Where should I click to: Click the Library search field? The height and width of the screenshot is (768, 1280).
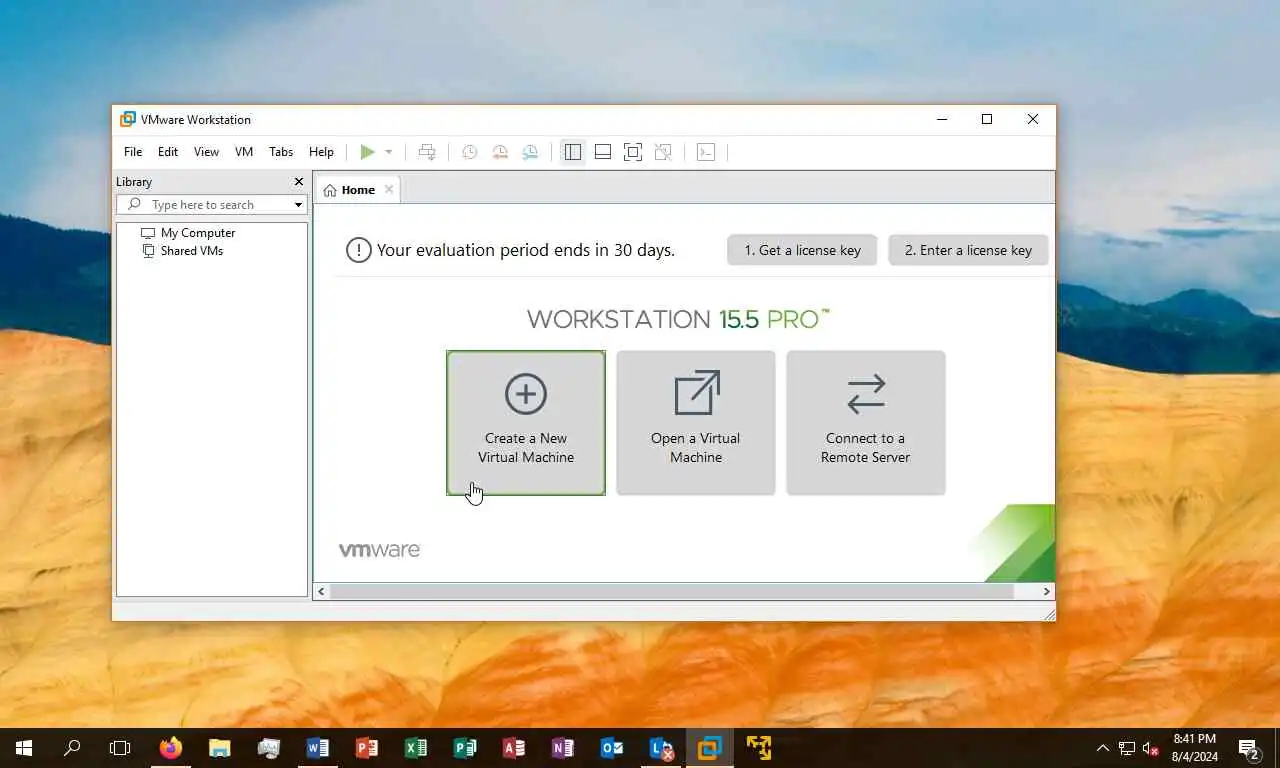[212, 204]
